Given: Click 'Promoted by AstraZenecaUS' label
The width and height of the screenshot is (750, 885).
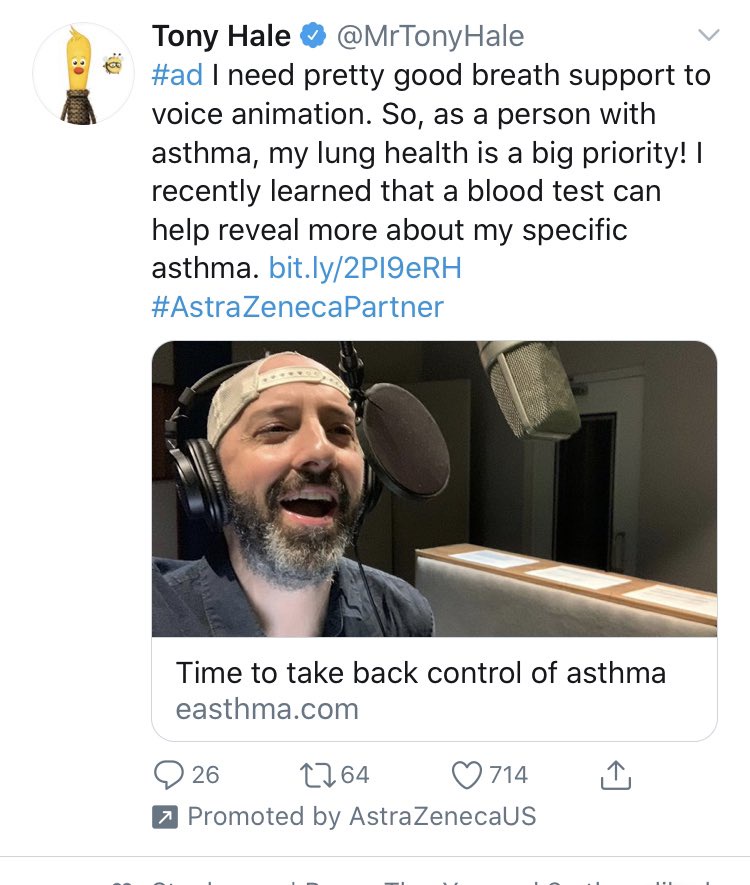Looking at the screenshot, I should tap(361, 816).
